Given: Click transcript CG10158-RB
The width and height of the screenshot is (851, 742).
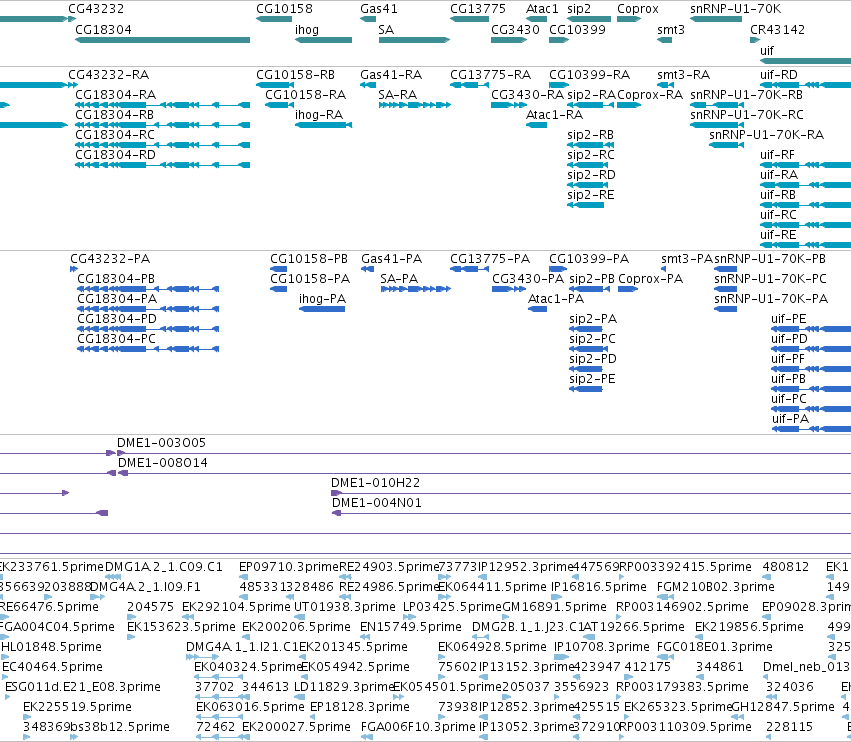Looking at the screenshot, I should (x=275, y=85).
